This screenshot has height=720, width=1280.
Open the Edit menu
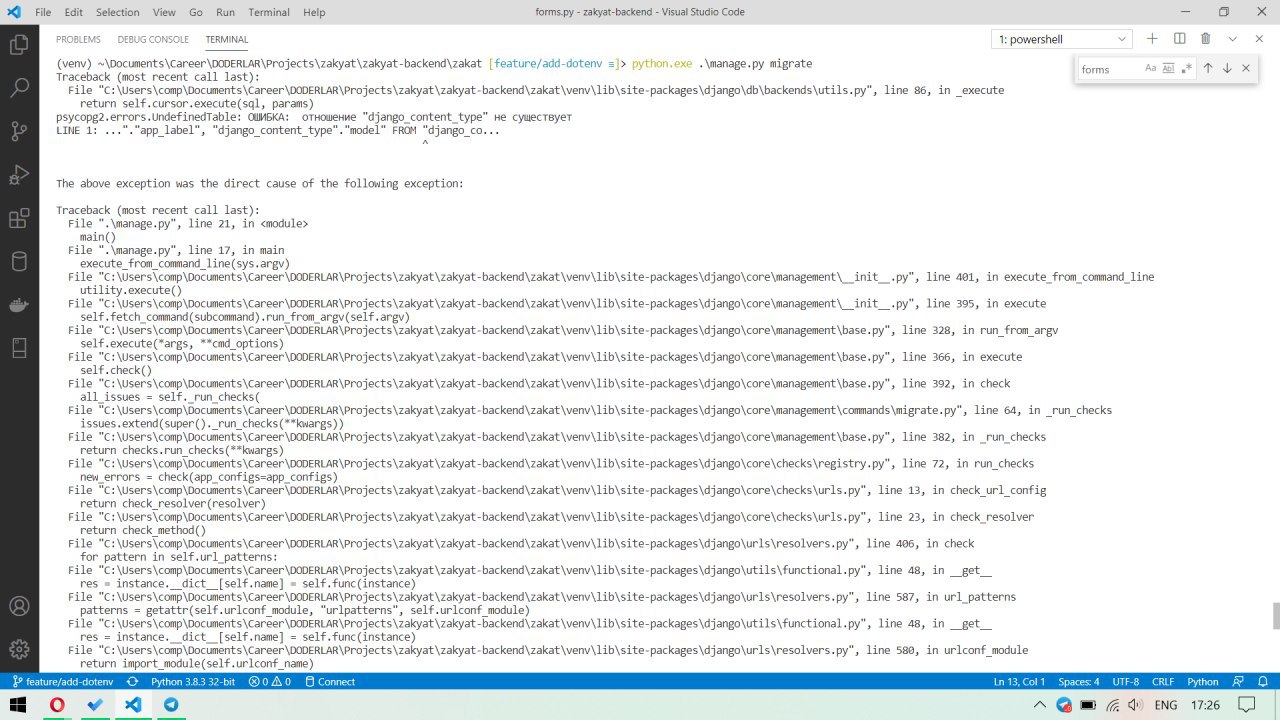74,12
